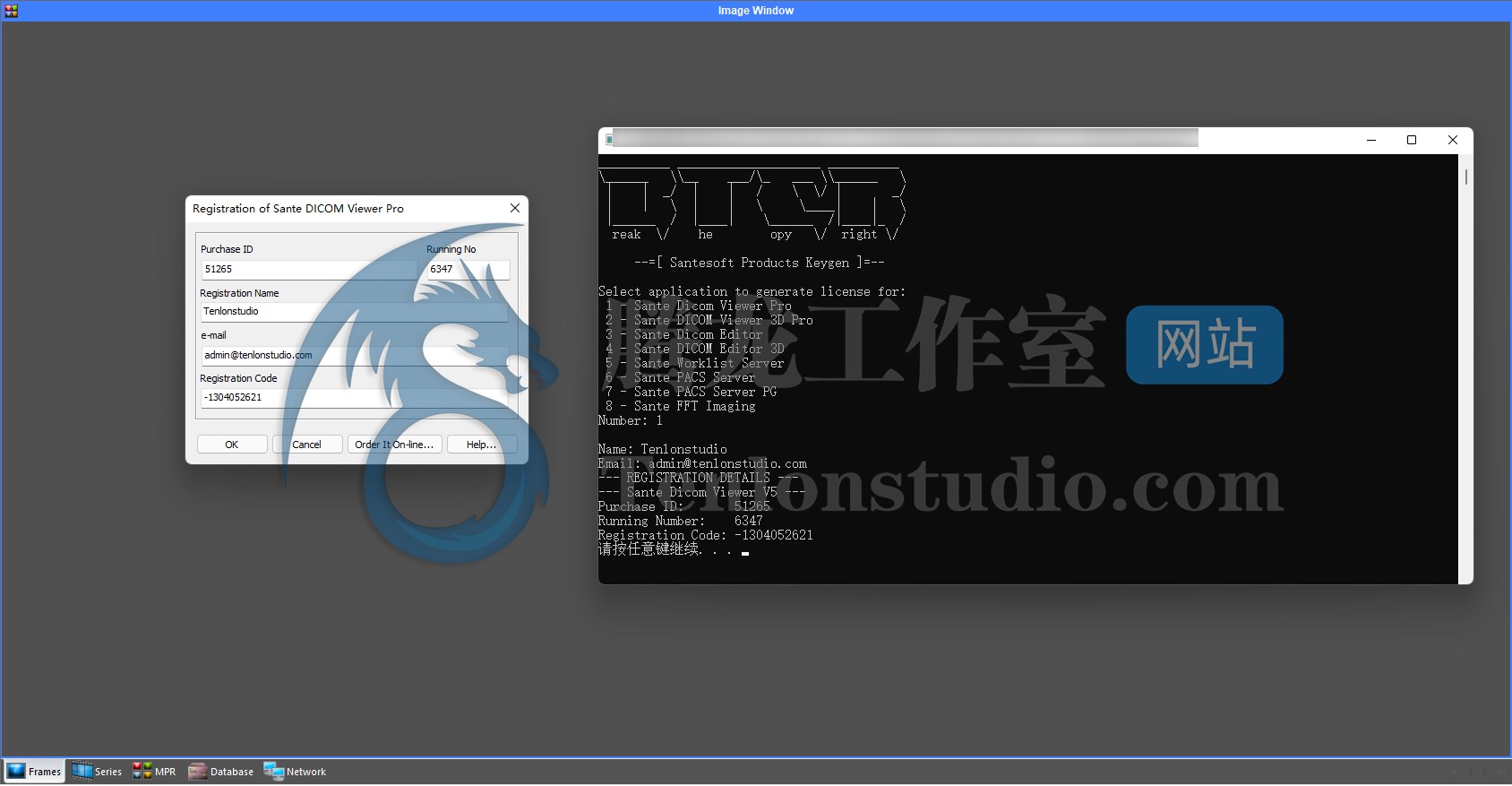Click the console Registration Code line
This screenshot has width=1512, height=786.
click(x=706, y=535)
